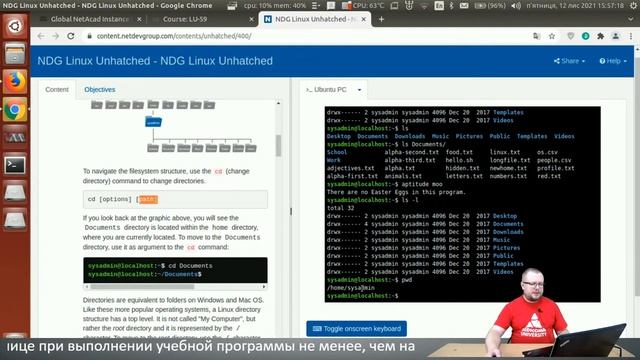Open the translate page icon
This screenshot has height=360, width=640.
[x=536, y=36]
